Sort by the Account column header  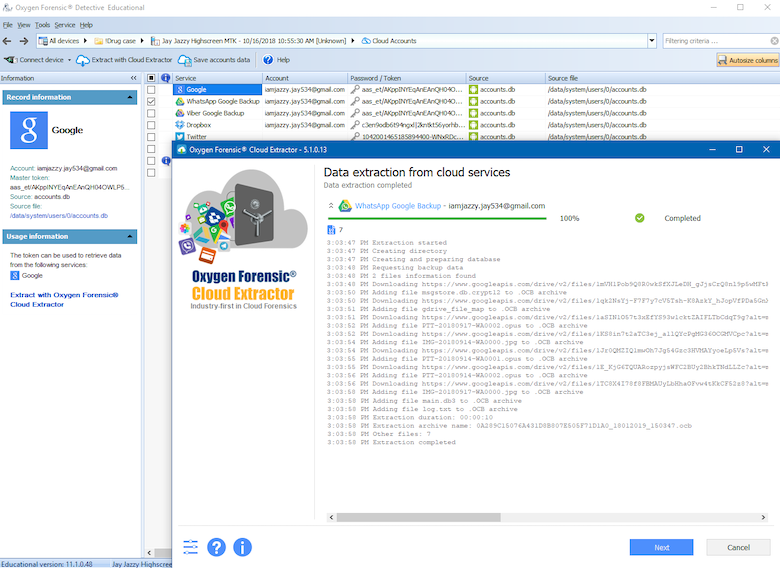pos(305,78)
